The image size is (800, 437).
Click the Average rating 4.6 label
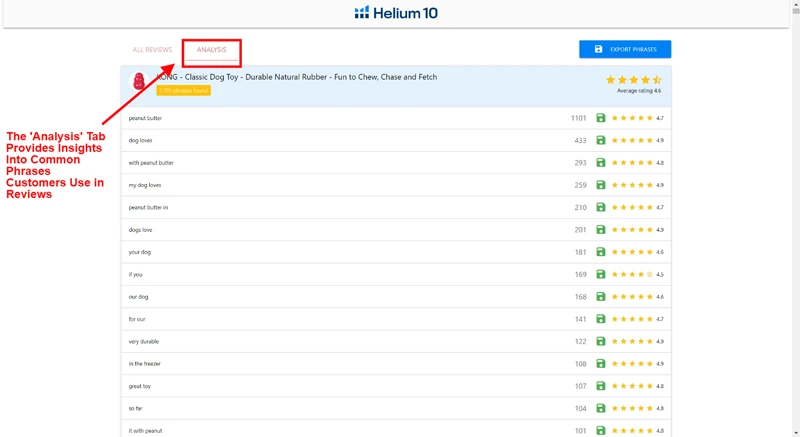pyautogui.click(x=639, y=91)
